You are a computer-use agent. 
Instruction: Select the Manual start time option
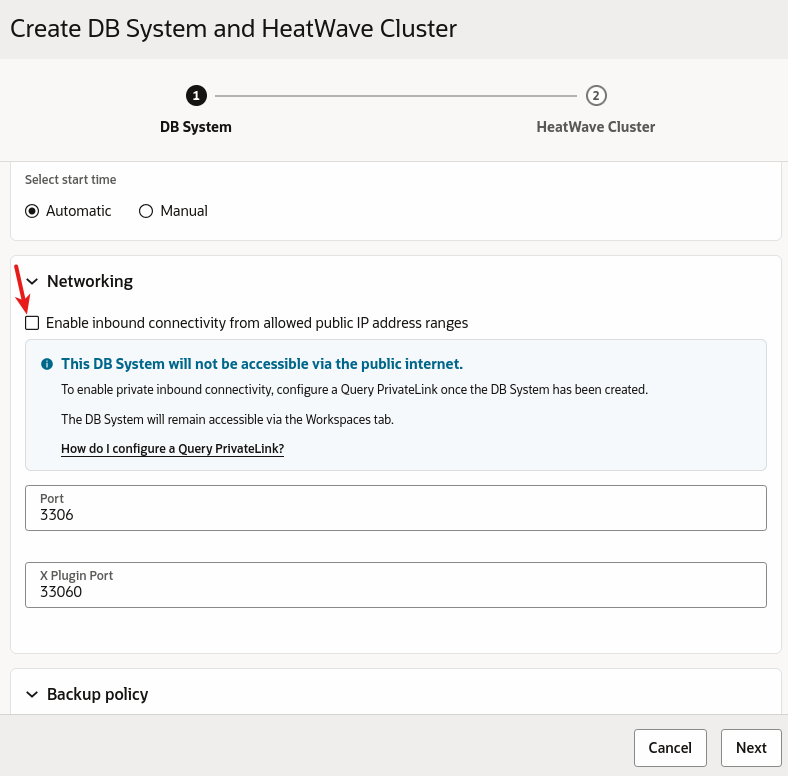[146, 211]
